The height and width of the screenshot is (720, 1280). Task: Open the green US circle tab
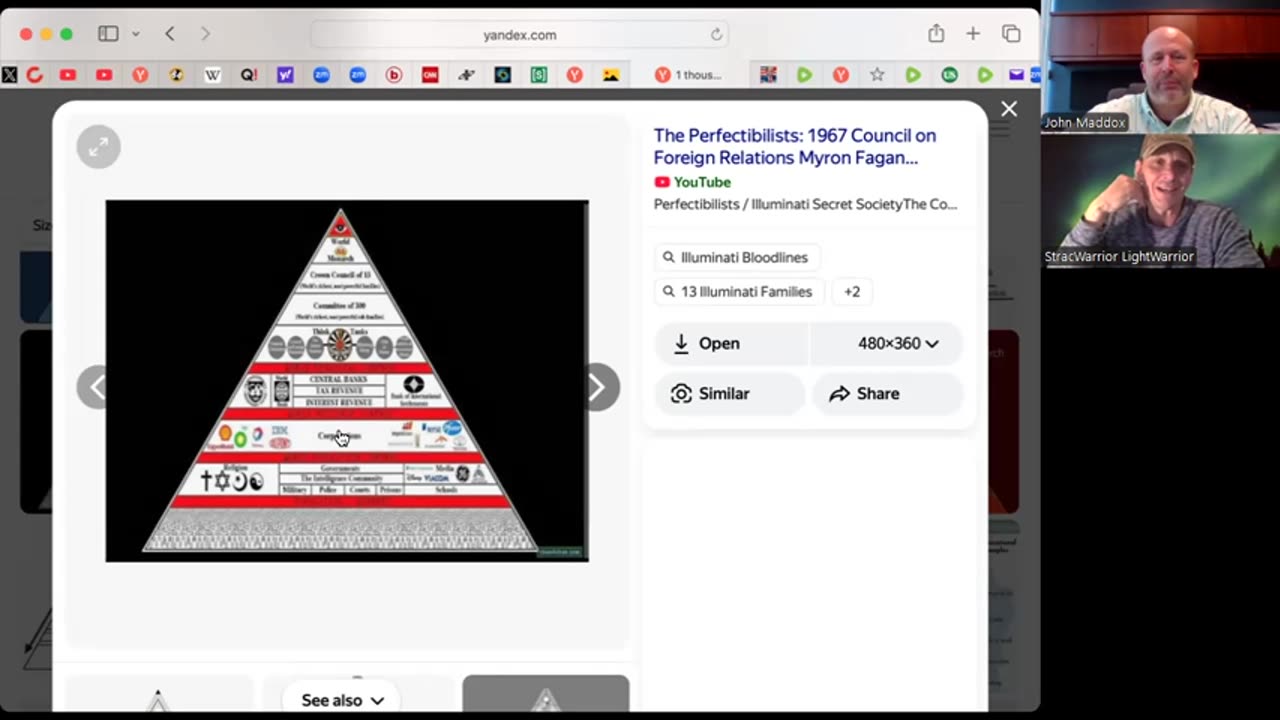pyautogui.click(x=949, y=75)
